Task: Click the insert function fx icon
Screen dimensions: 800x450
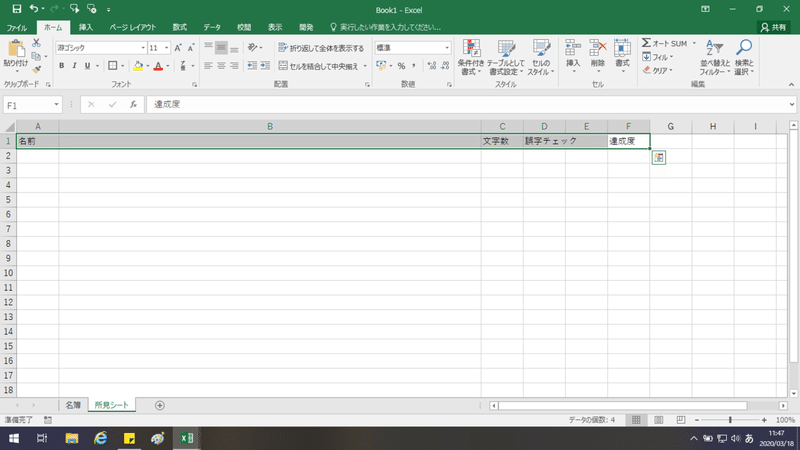Action: [133, 105]
